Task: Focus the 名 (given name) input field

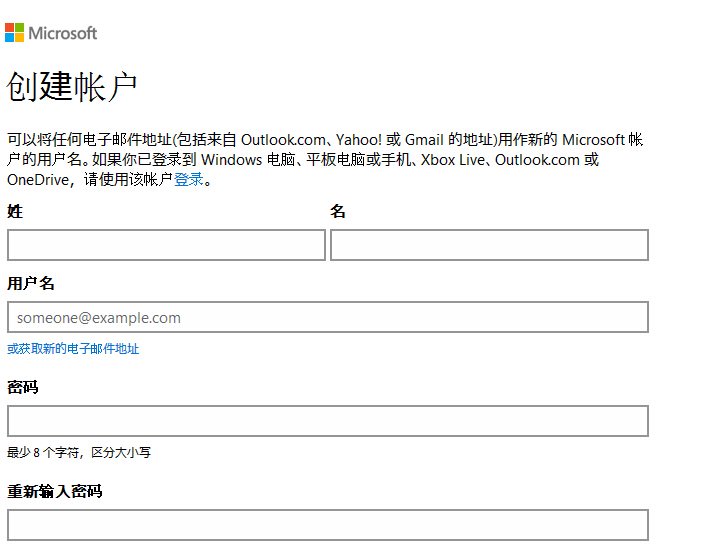Action: coord(489,245)
